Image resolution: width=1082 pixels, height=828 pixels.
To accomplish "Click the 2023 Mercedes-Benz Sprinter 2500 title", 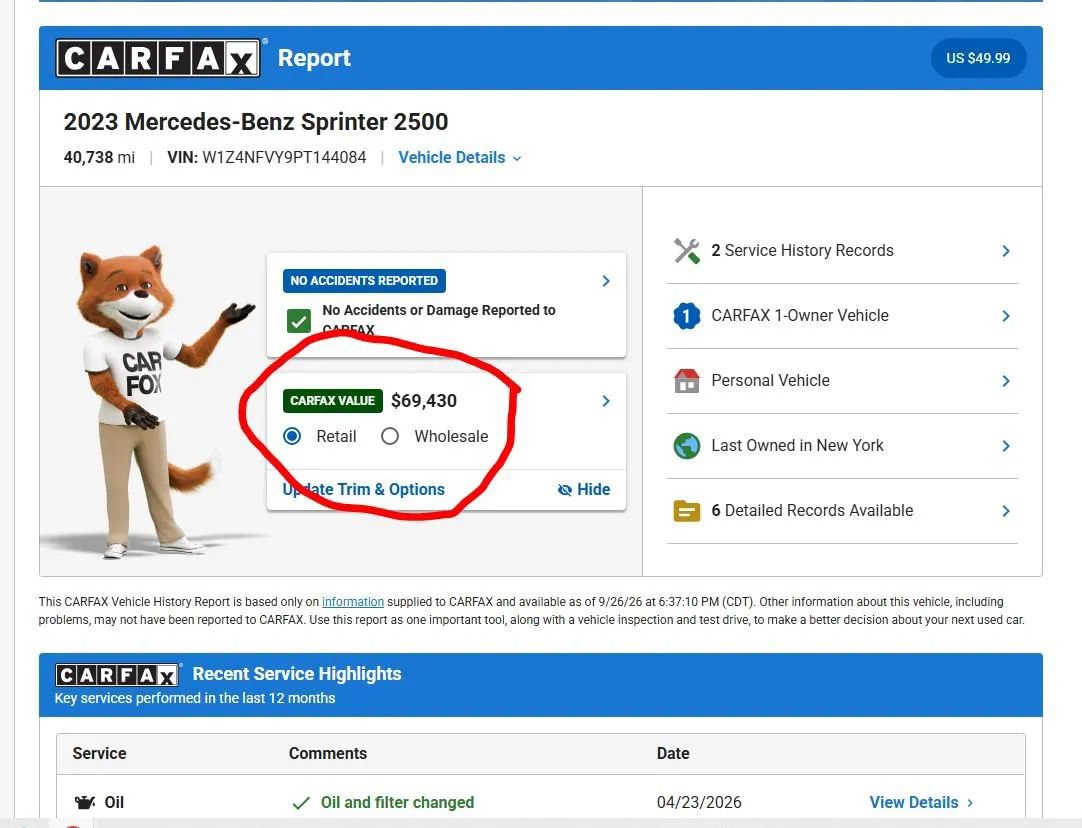I will [256, 122].
